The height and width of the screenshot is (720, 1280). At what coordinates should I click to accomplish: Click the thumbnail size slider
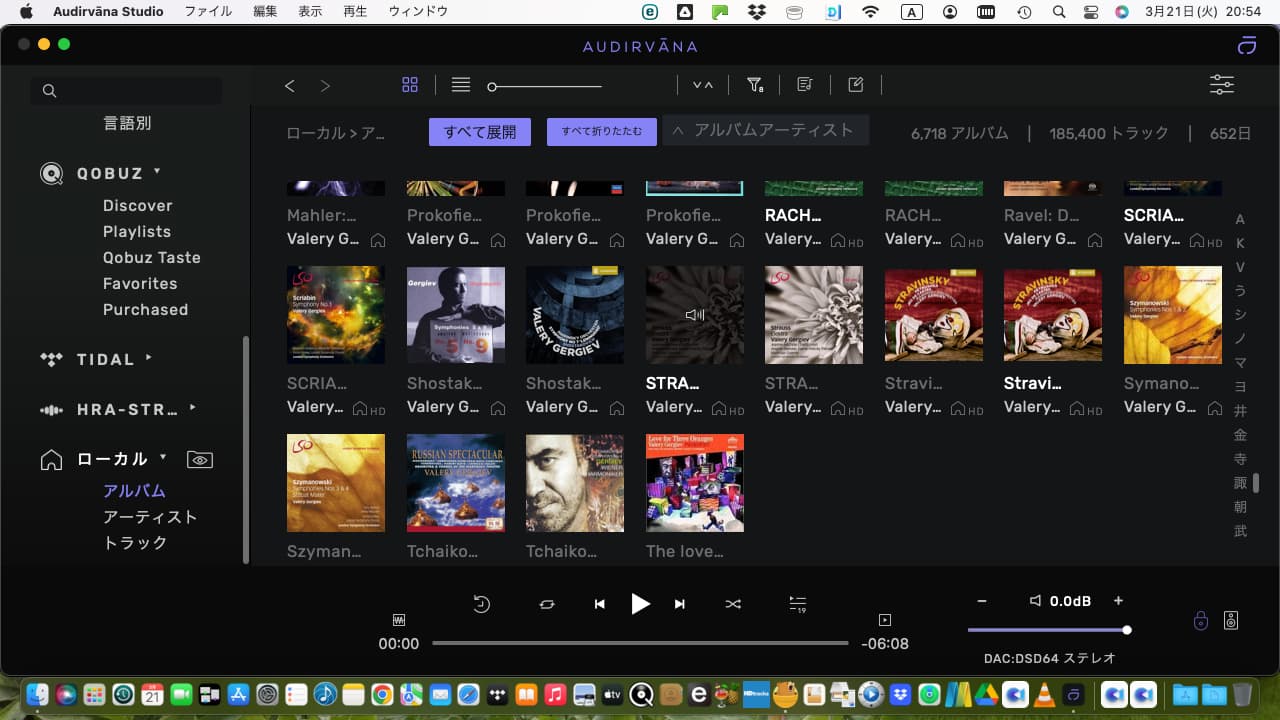click(x=545, y=87)
